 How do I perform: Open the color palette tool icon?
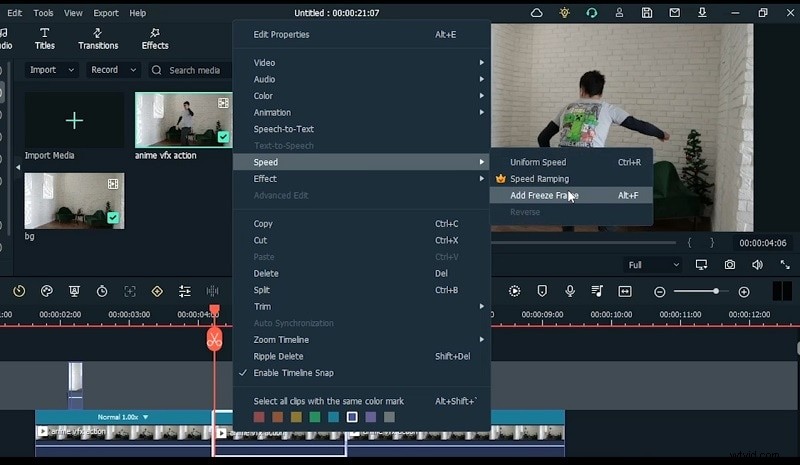46,291
